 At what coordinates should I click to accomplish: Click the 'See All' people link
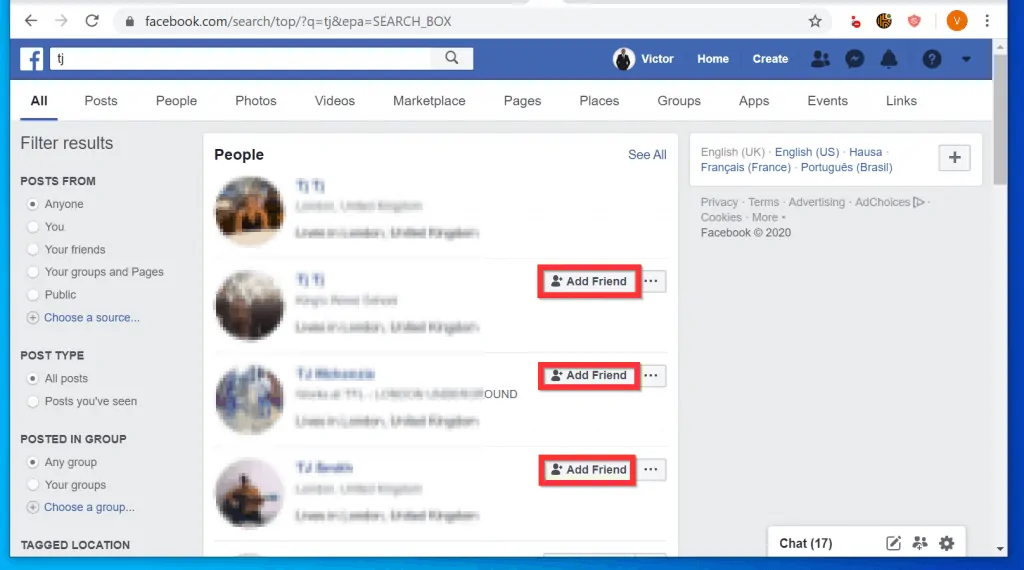click(x=646, y=155)
